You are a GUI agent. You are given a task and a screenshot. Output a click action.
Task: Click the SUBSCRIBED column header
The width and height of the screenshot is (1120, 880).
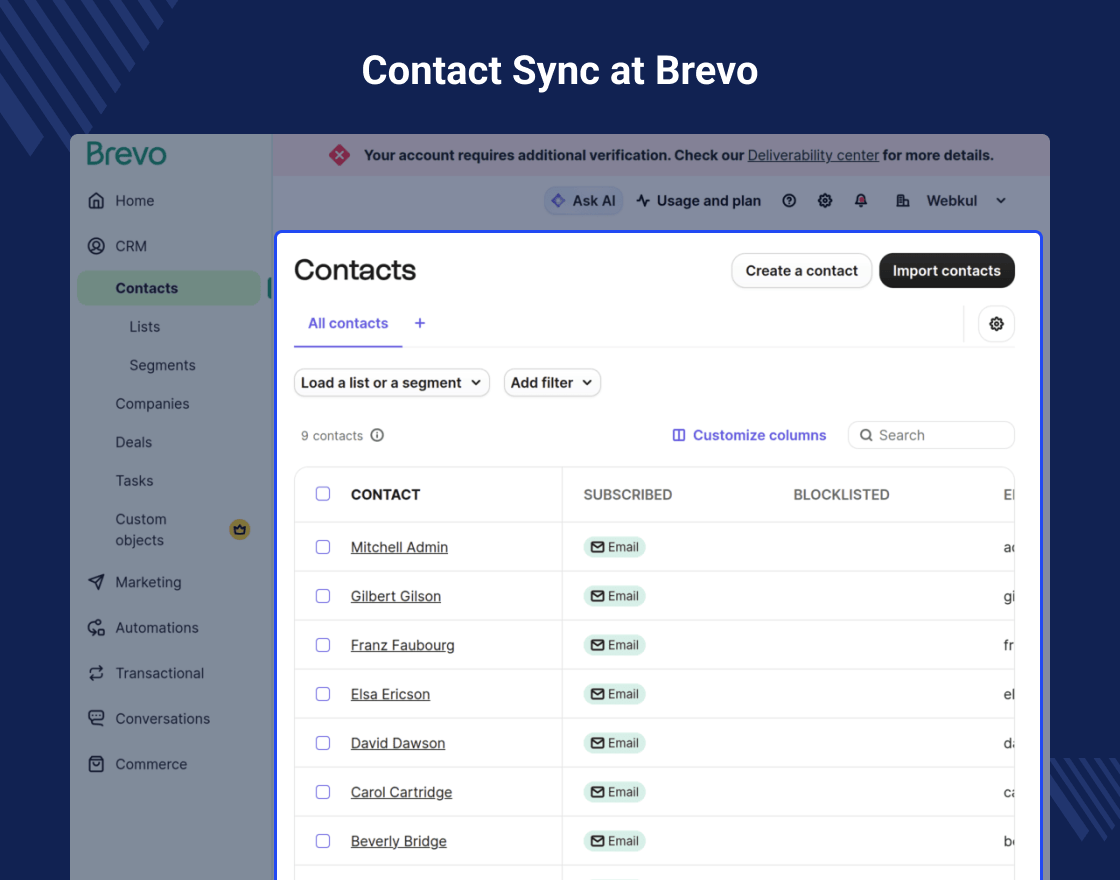pyautogui.click(x=628, y=494)
